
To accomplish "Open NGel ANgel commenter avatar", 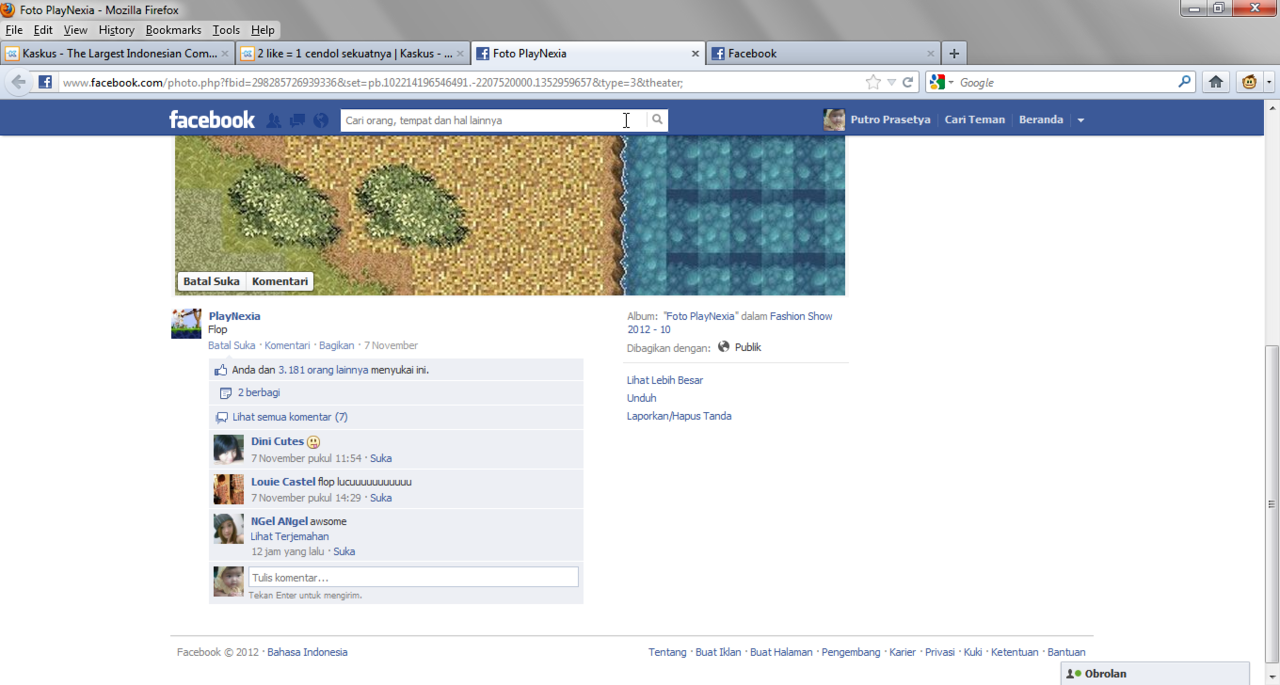I will [x=229, y=529].
